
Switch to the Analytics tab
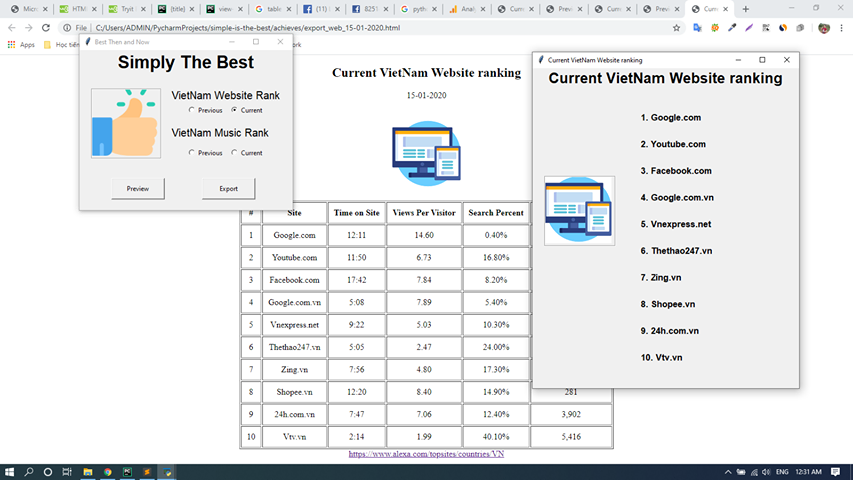point(466,9)
